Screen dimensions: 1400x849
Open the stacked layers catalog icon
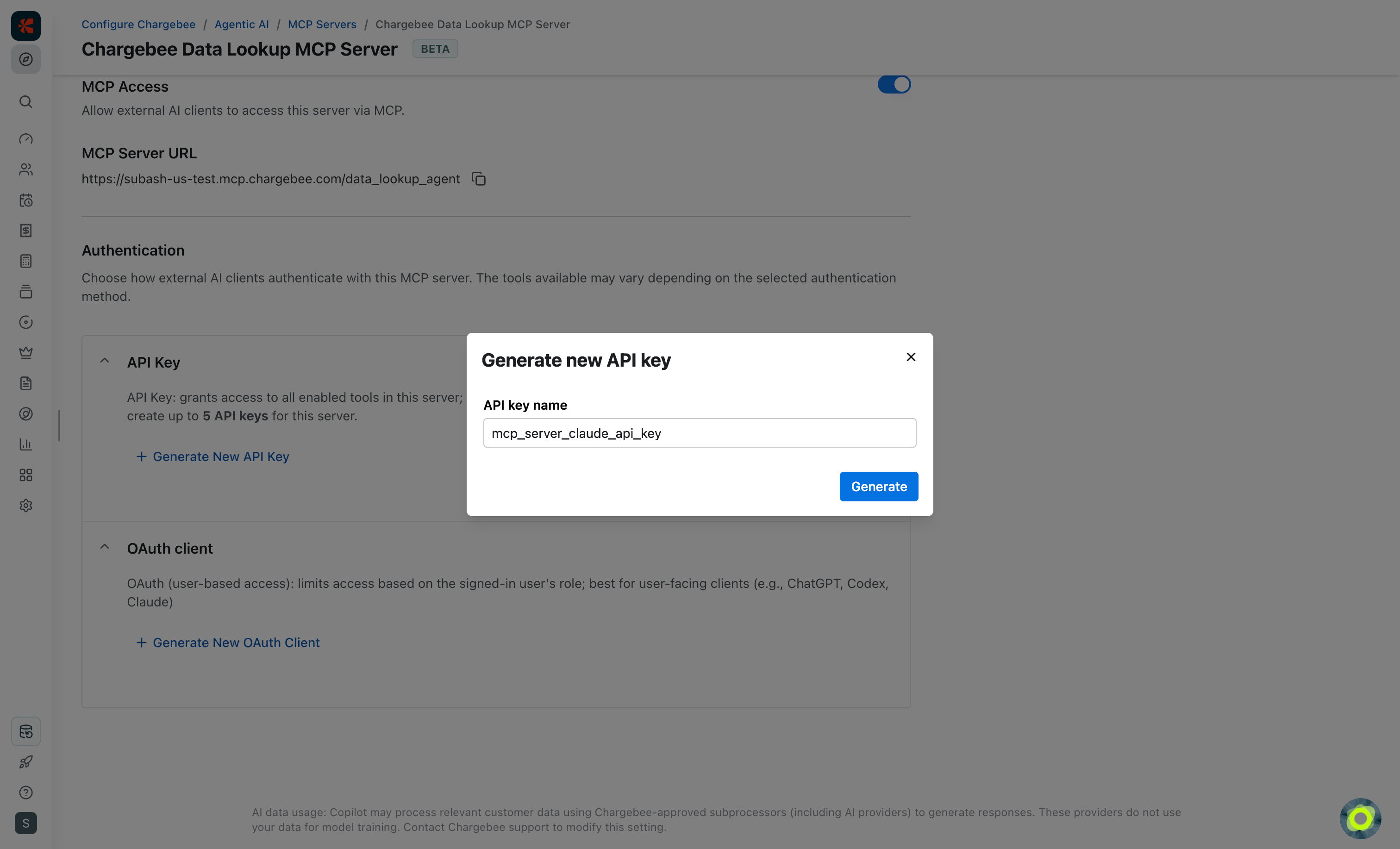(25, 292)
